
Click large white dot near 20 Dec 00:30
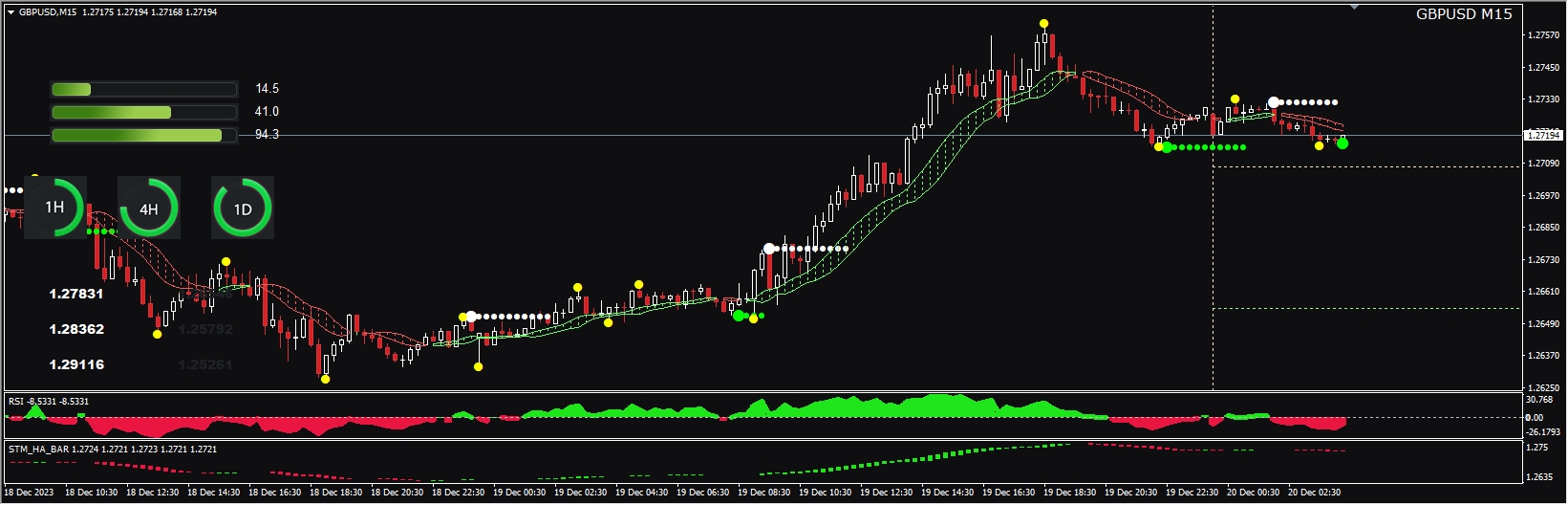1274,102
